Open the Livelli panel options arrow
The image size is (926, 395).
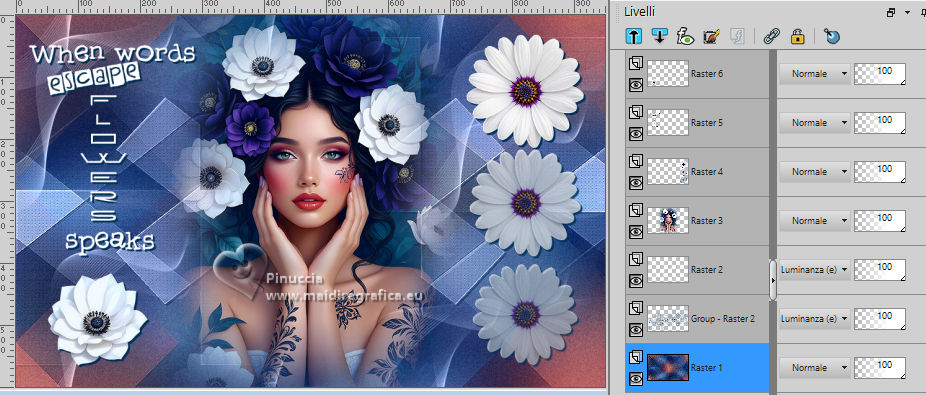tap(907, 12)
